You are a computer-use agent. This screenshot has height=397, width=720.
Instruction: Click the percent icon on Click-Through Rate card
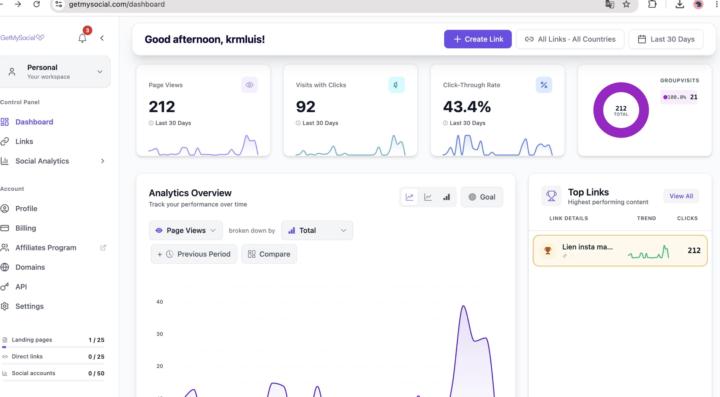544,85
